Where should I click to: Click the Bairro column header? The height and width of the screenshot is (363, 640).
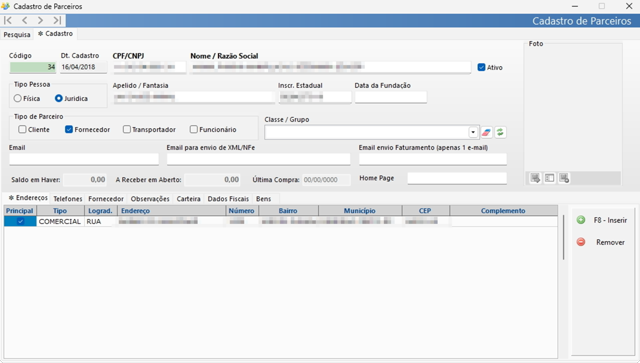(288, 211)
